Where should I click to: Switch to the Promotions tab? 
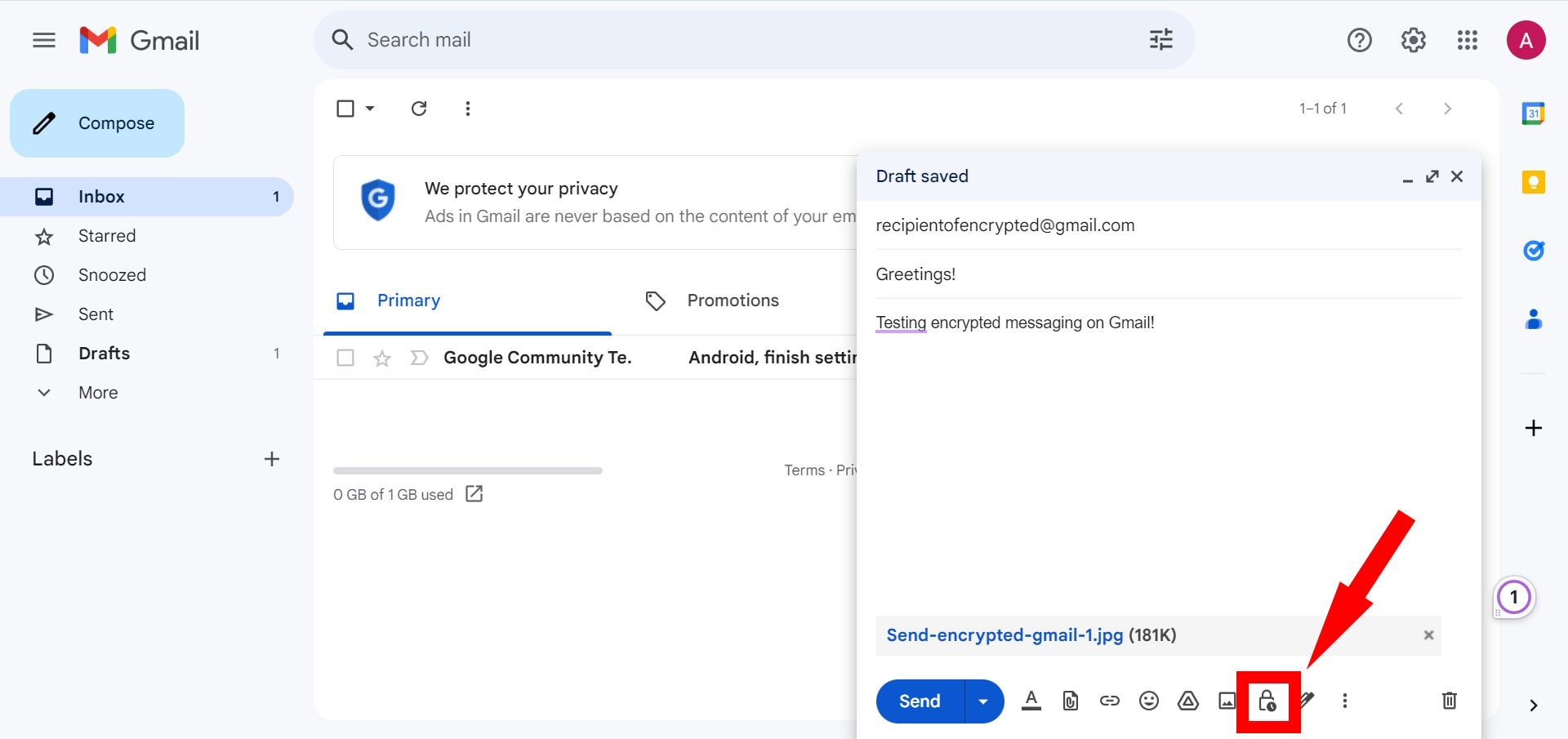coord(733,300)
